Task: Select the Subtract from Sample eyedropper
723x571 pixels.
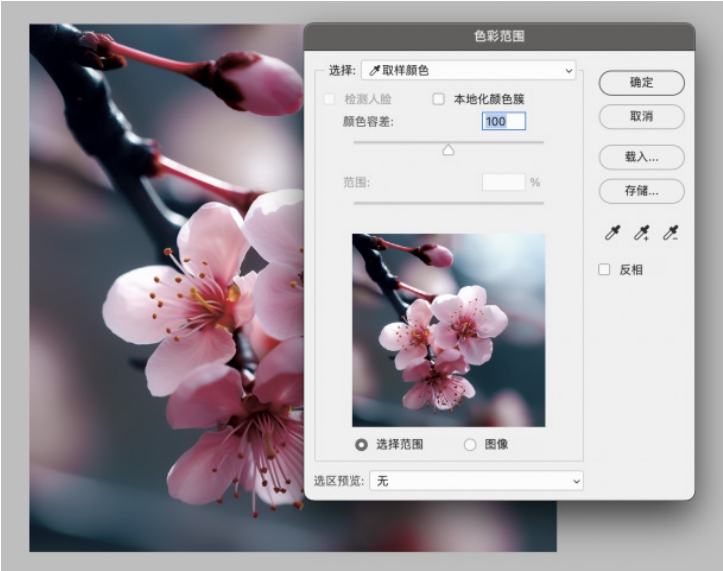Action: click(671, 233)
